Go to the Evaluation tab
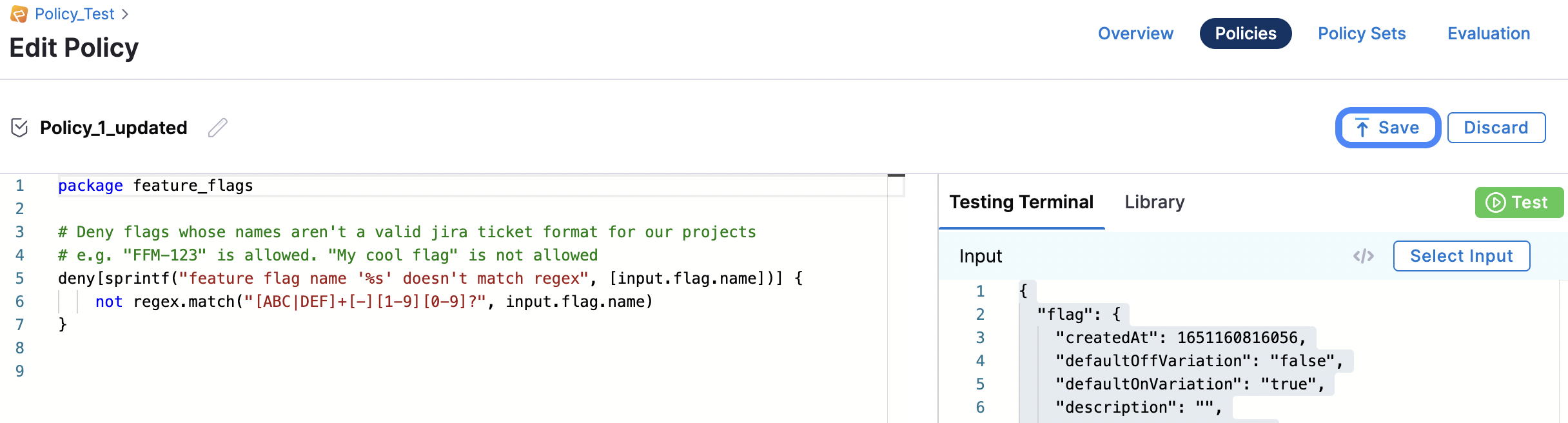The height and width of the screenshot is (423, 1568). coord(1488,34)
